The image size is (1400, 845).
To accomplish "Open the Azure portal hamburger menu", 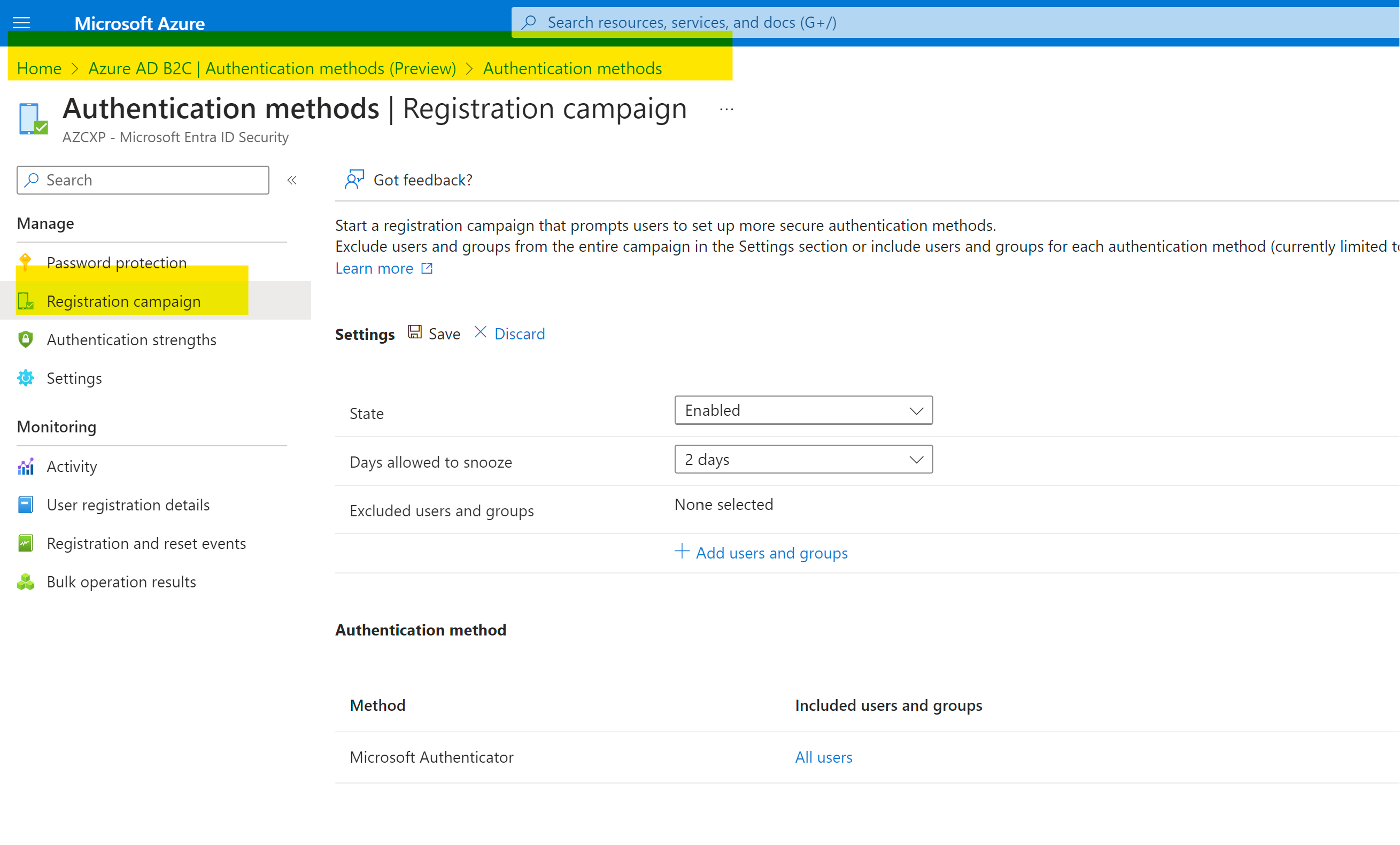I will 21,23.
